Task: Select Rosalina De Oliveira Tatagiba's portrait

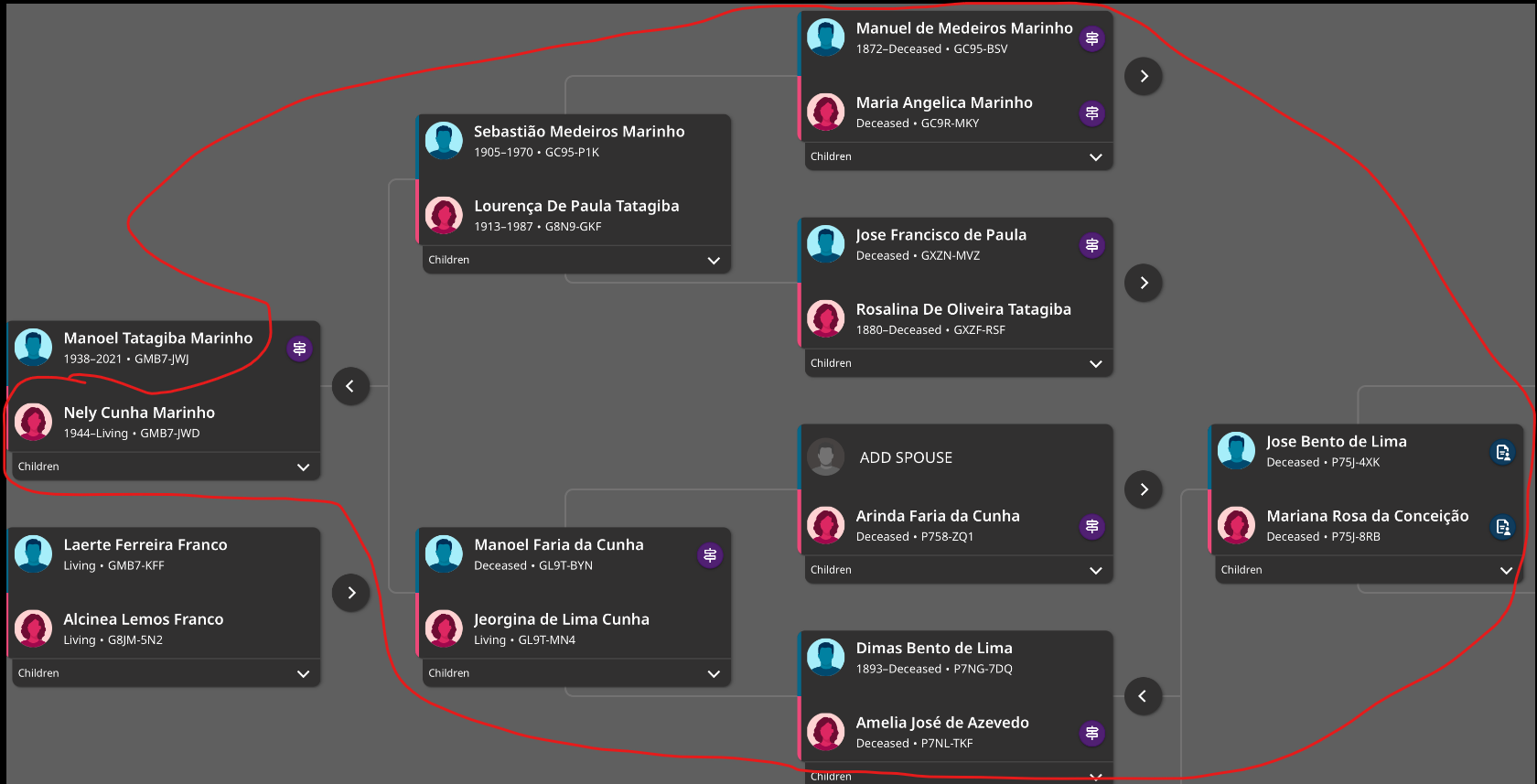Action: (x=825, y=318)
